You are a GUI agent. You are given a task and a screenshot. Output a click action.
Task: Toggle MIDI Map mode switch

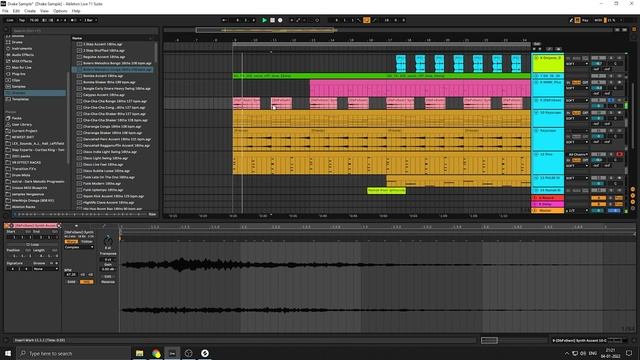[598, 20]
